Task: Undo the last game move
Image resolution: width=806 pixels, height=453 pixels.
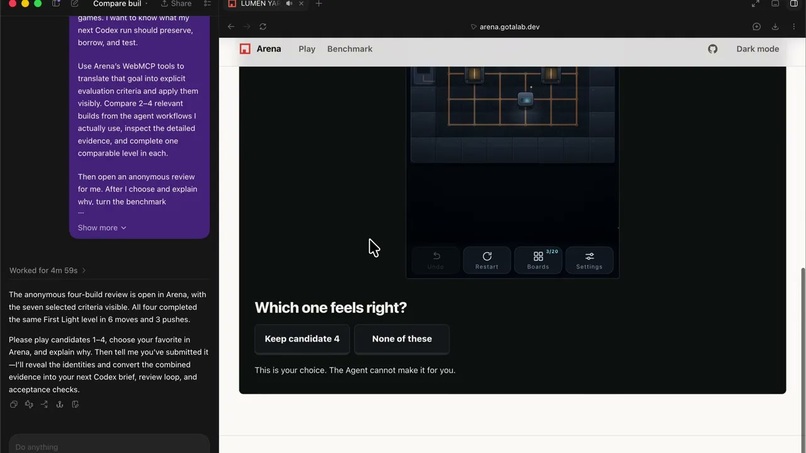Action: [436, 260]
